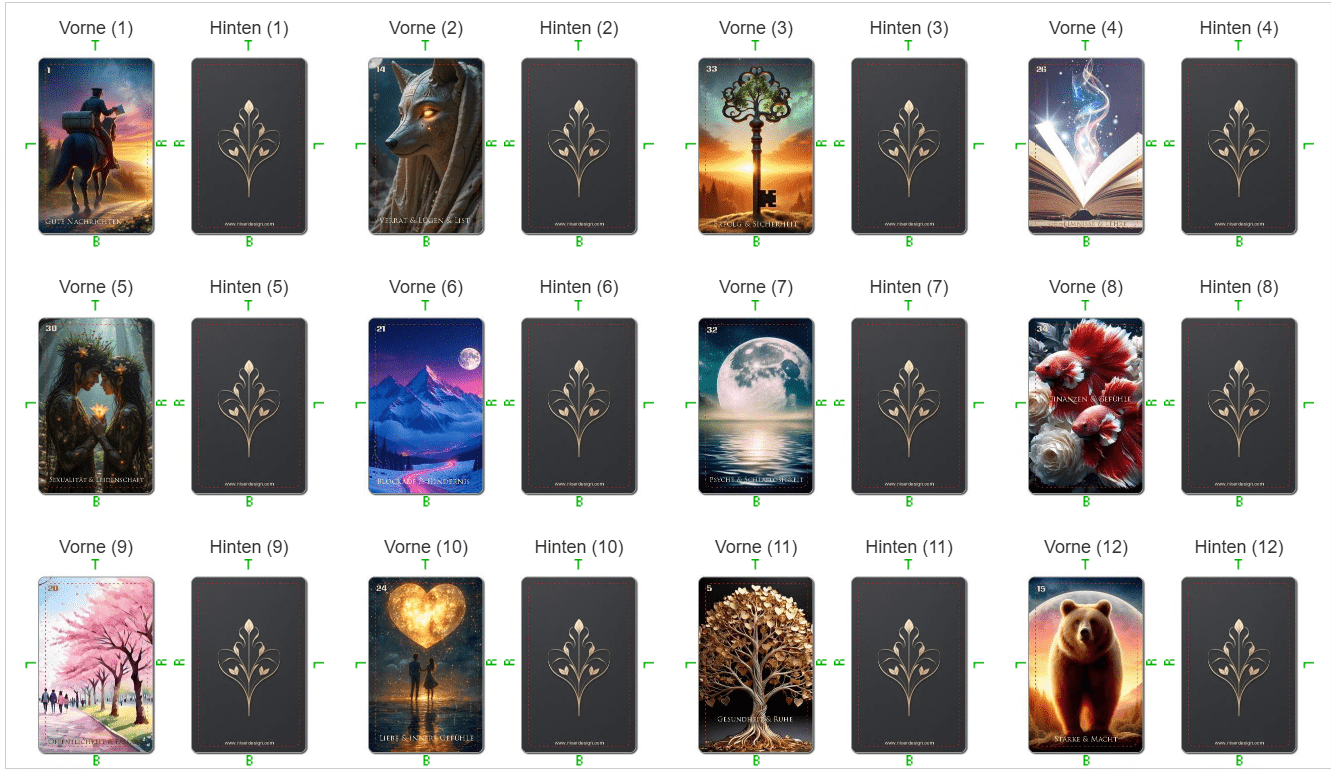Viewport: 1331px width, 774px height.
Task: Click the green T marker above Vorne (1)
Action: pos(96,45)
